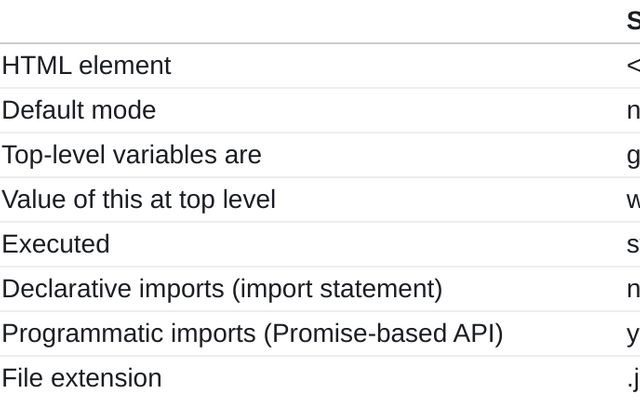Click the partially visible bold column header

tap(633, 21)
